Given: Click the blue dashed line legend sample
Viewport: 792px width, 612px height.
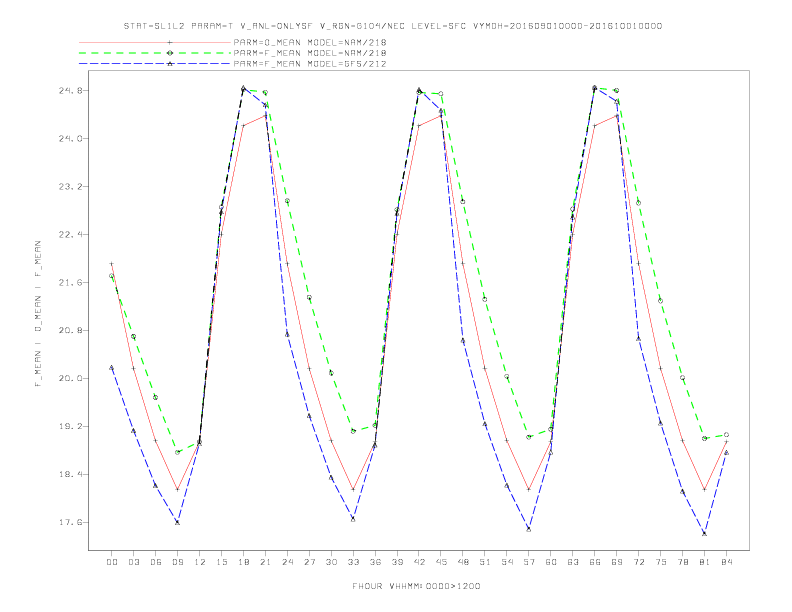Looking at the screenshot, I should pos(155,64).
